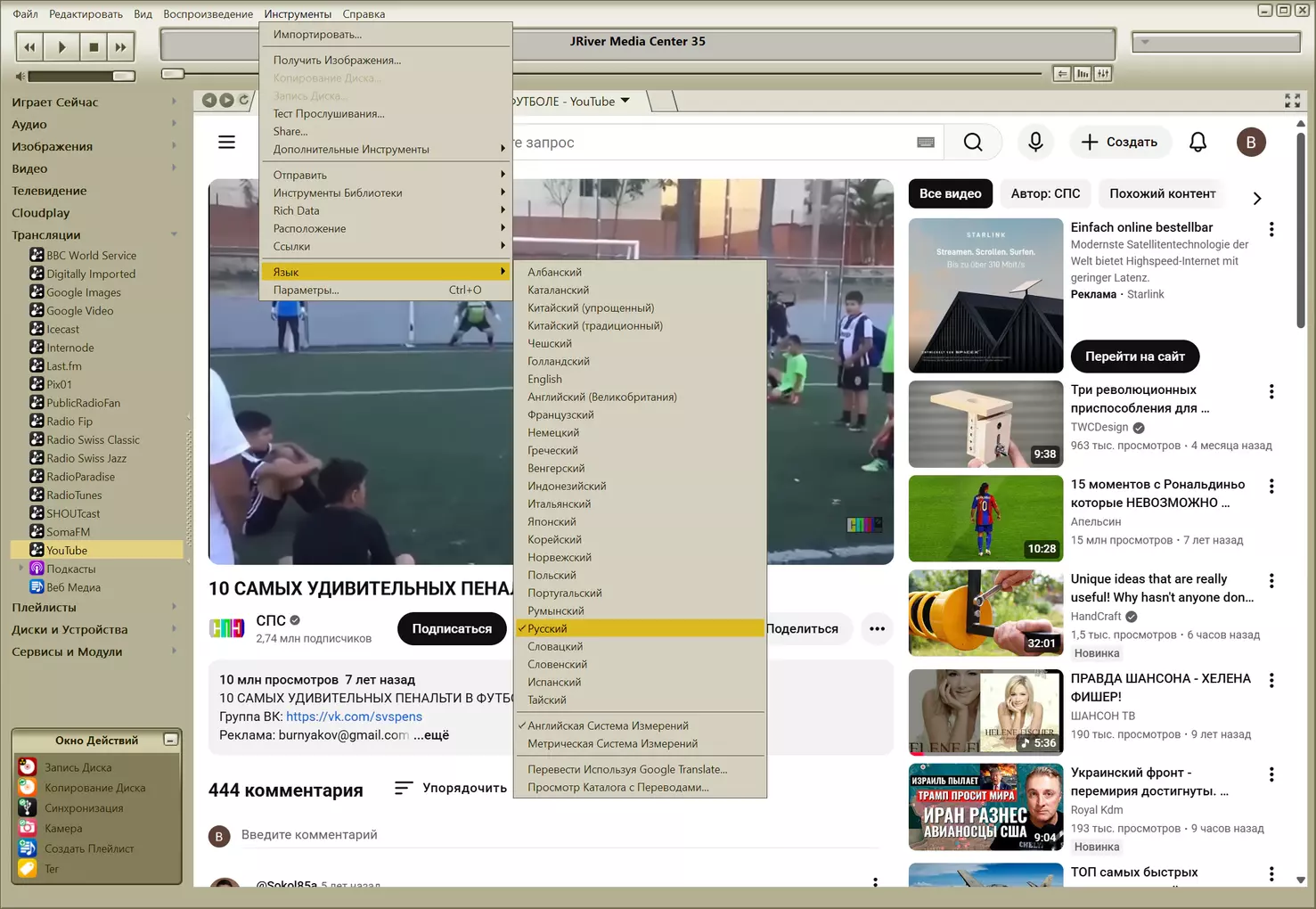Click the voice search microphone icon
The image size is (1316, 909).
[1035, 142]
